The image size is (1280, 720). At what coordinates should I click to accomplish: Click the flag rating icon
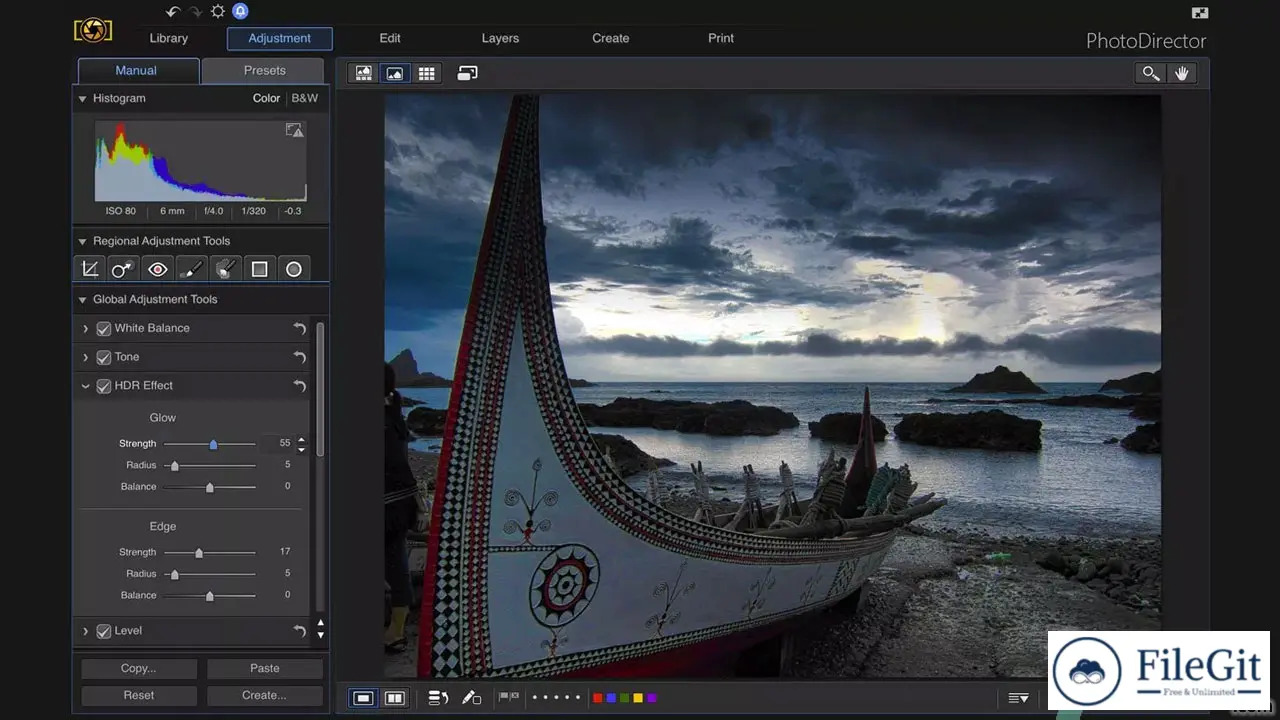(x=509, y=697)
